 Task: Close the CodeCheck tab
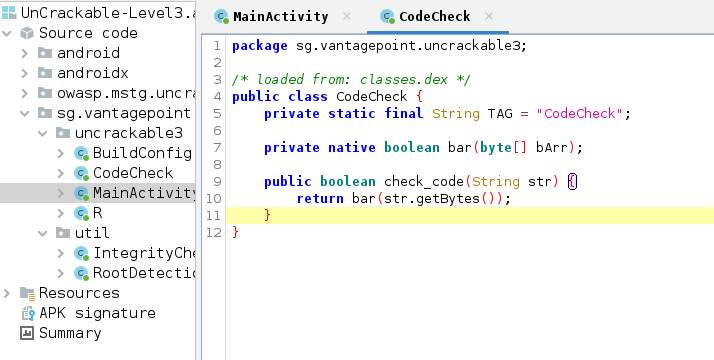pos(489,16)
